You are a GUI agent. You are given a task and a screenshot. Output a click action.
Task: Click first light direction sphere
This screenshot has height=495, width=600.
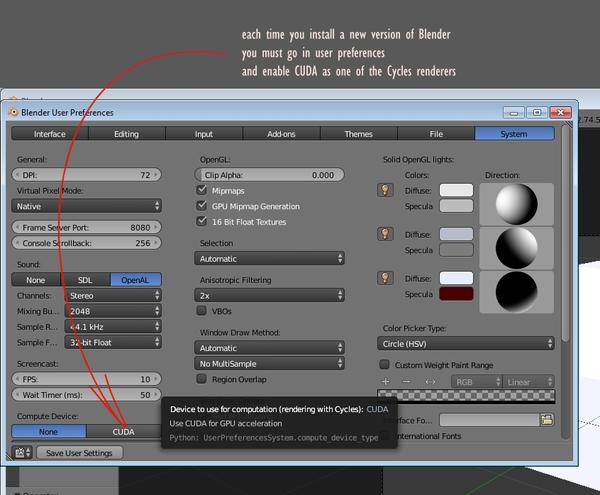tap(517, 204)
